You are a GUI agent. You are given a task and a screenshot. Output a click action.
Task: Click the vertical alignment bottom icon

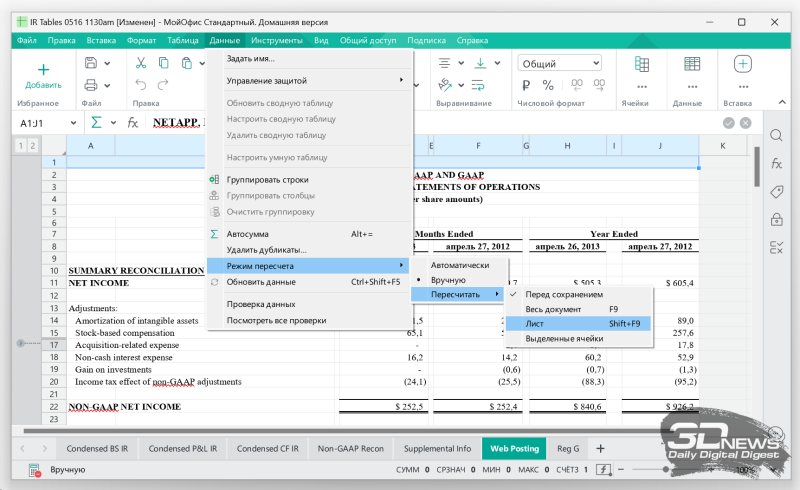click(x=480, y=63)
